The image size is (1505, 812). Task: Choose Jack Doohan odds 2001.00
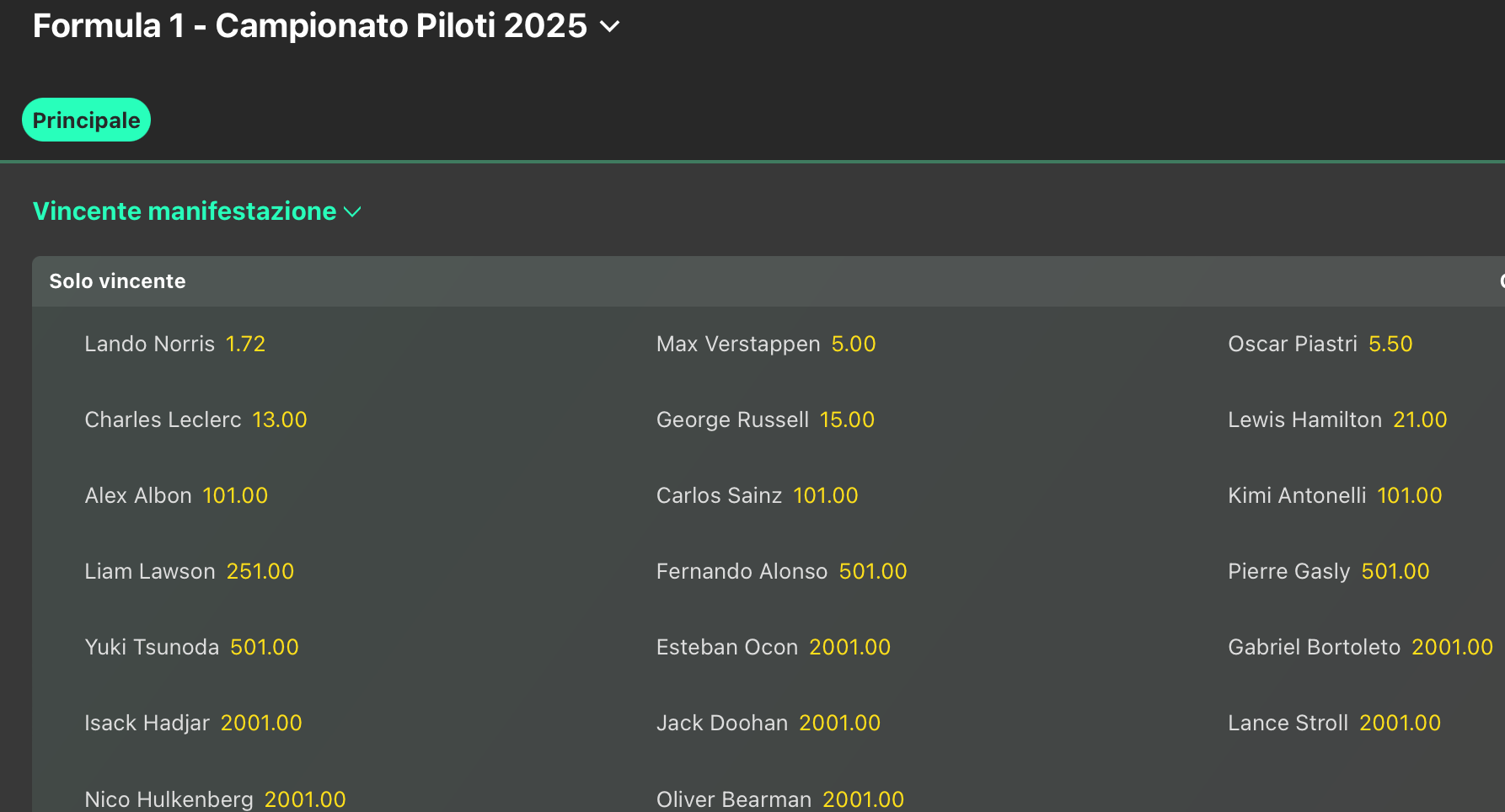tap(839, 724)
